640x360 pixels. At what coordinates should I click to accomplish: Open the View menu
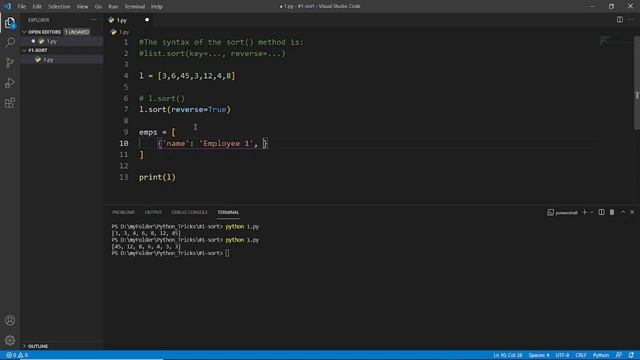(x=82, y=7)
